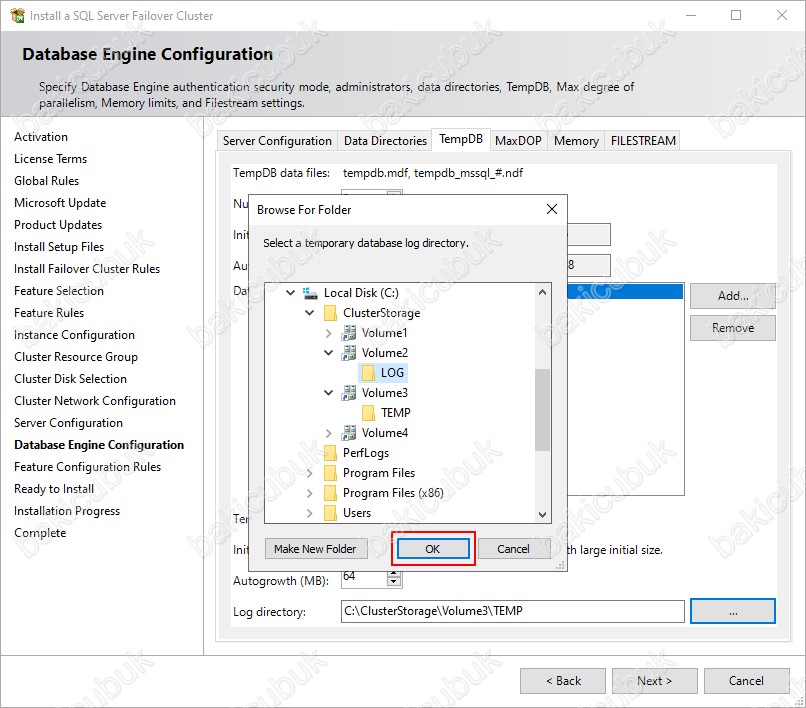Viewport: 806px width, 708px height.
Task: Click the Cluster Network Configuration step
Action: click(x=95, y=401)
